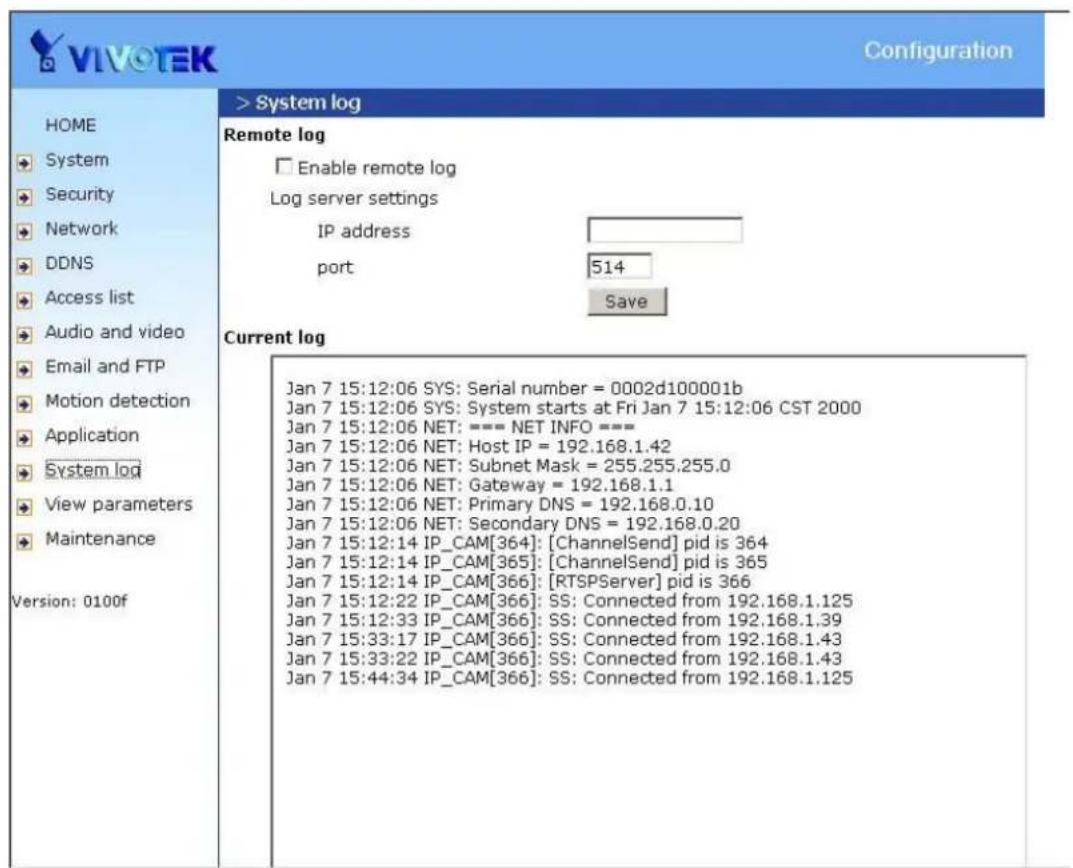The height and width of the screenshot is (868, 1073).
Task: Click the arrow icon beside View parameters
Action: pos(24,507)
